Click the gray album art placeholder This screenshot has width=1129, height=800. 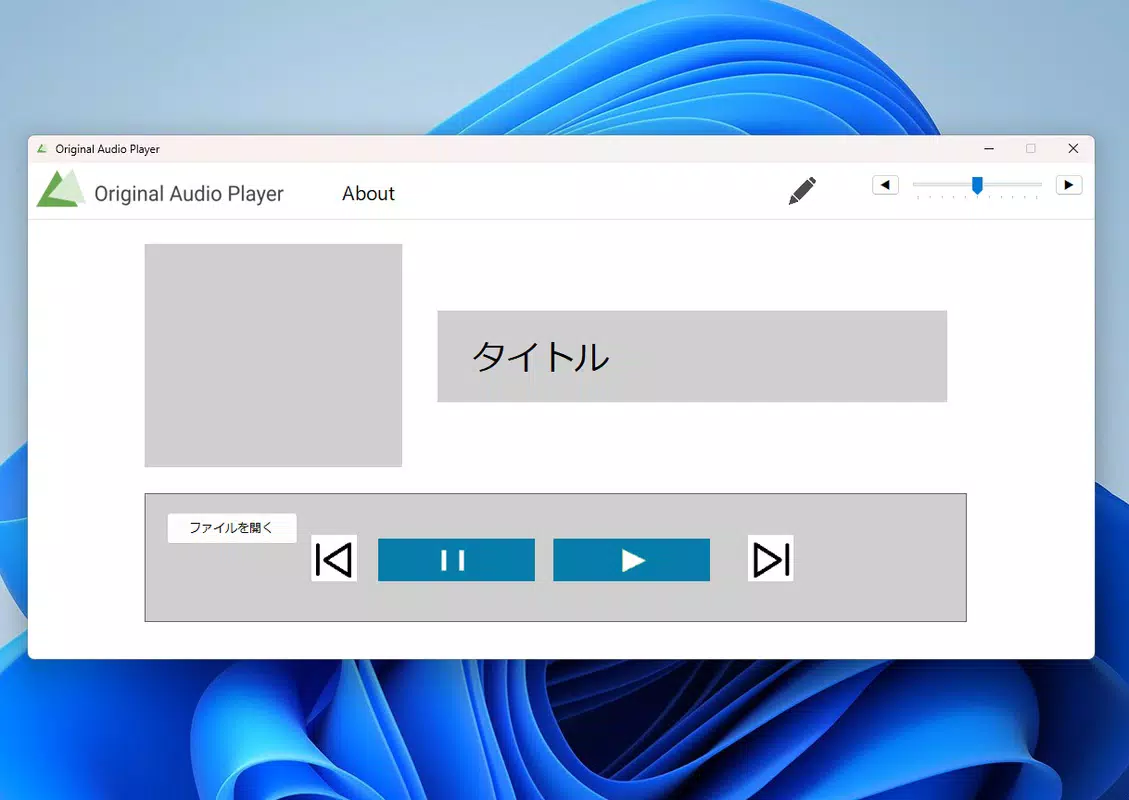click(x=274, y=355)
